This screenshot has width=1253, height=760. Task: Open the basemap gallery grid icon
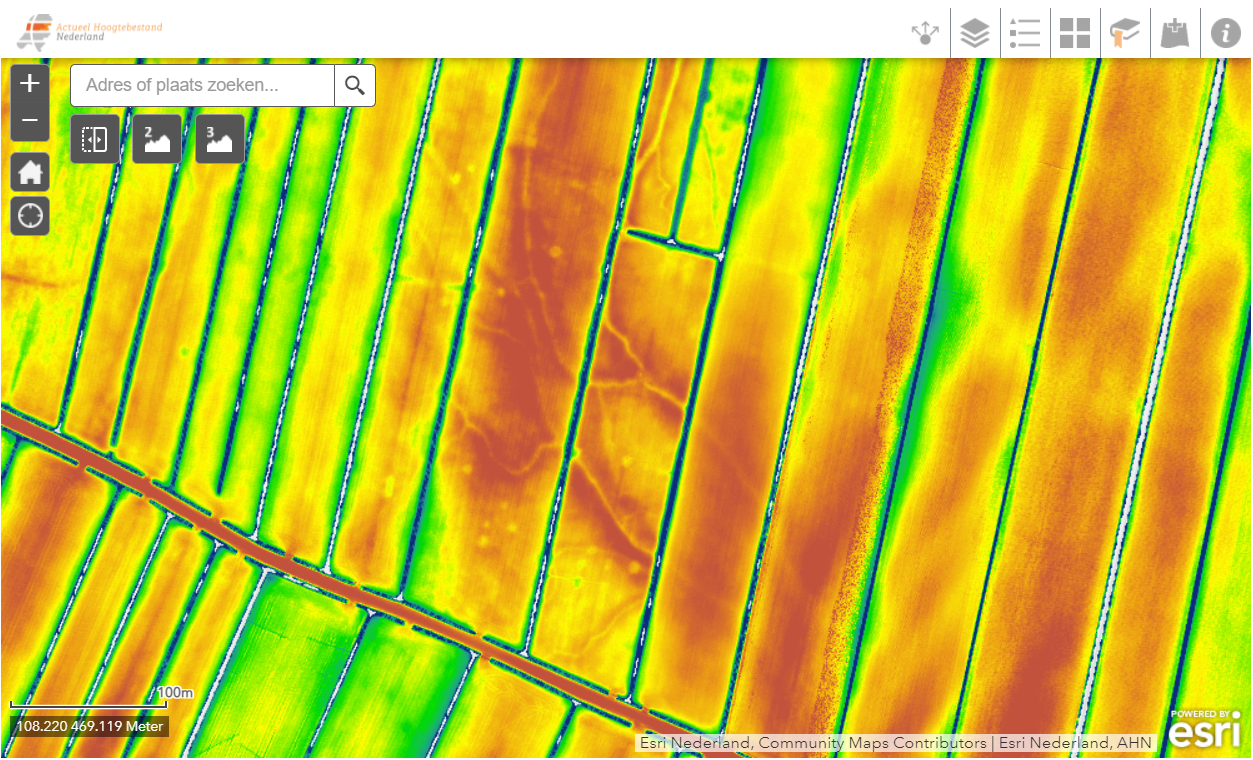coord(1075,33)
